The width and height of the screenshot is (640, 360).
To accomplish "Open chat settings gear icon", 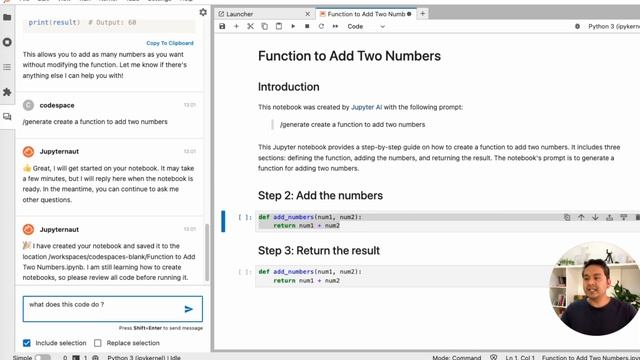I will coord(203,12).
